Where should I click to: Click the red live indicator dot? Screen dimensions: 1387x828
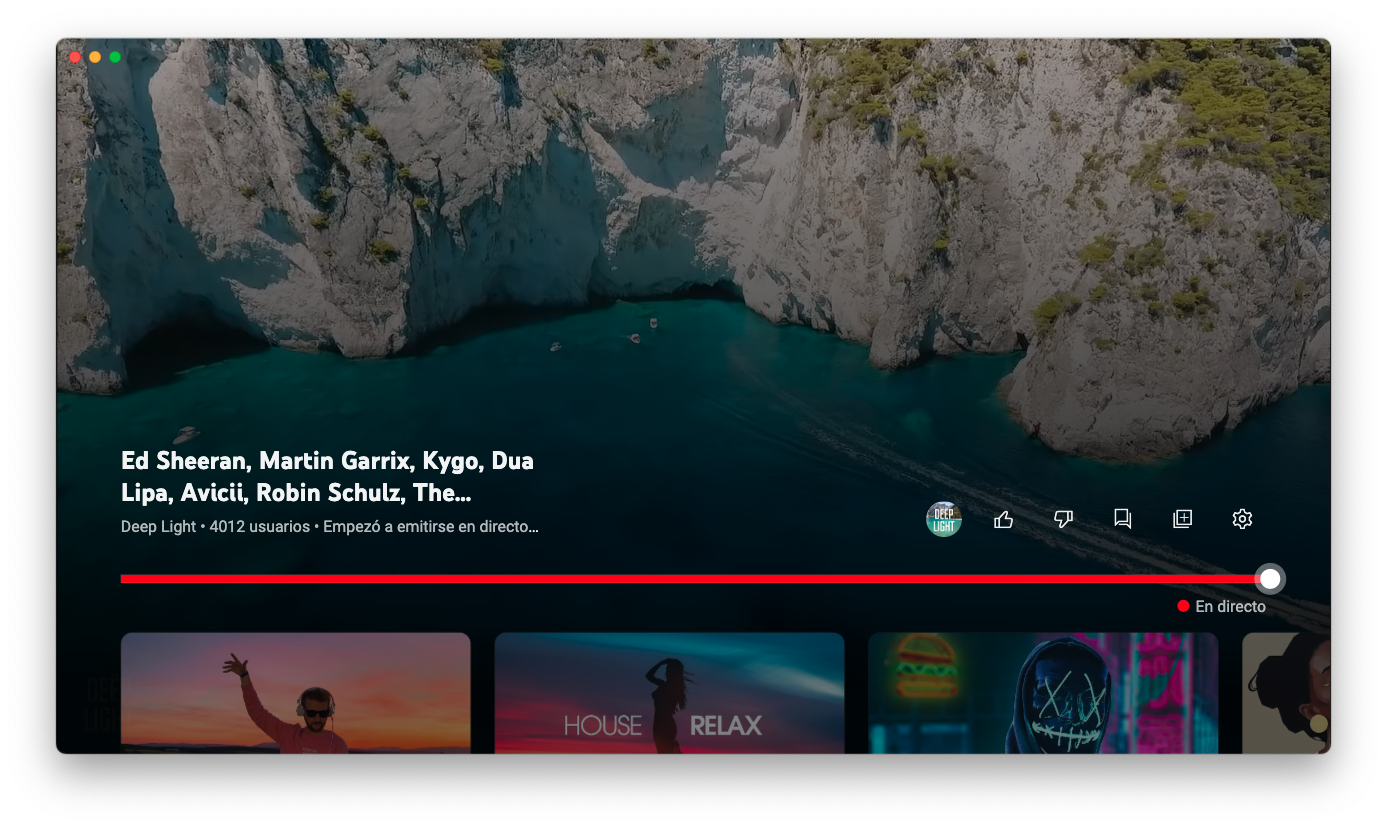(x=1183, y=606)
